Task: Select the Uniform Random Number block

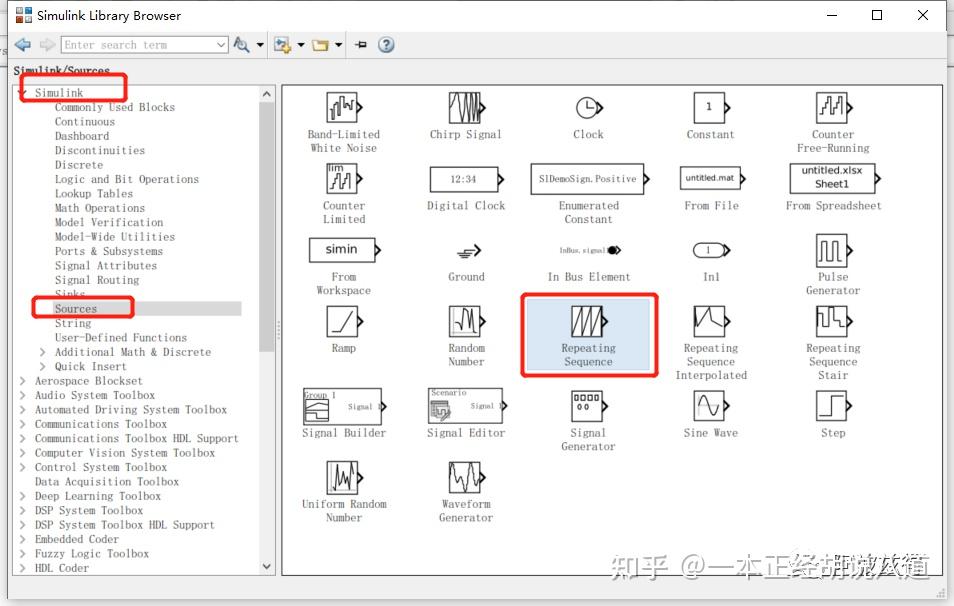Action: coord(344,477)
